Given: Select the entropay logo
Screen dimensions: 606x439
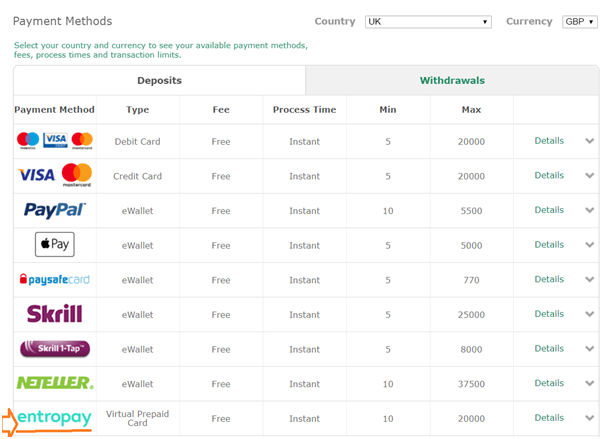Looking at the screenshot, I should click(x=54, y=418).
